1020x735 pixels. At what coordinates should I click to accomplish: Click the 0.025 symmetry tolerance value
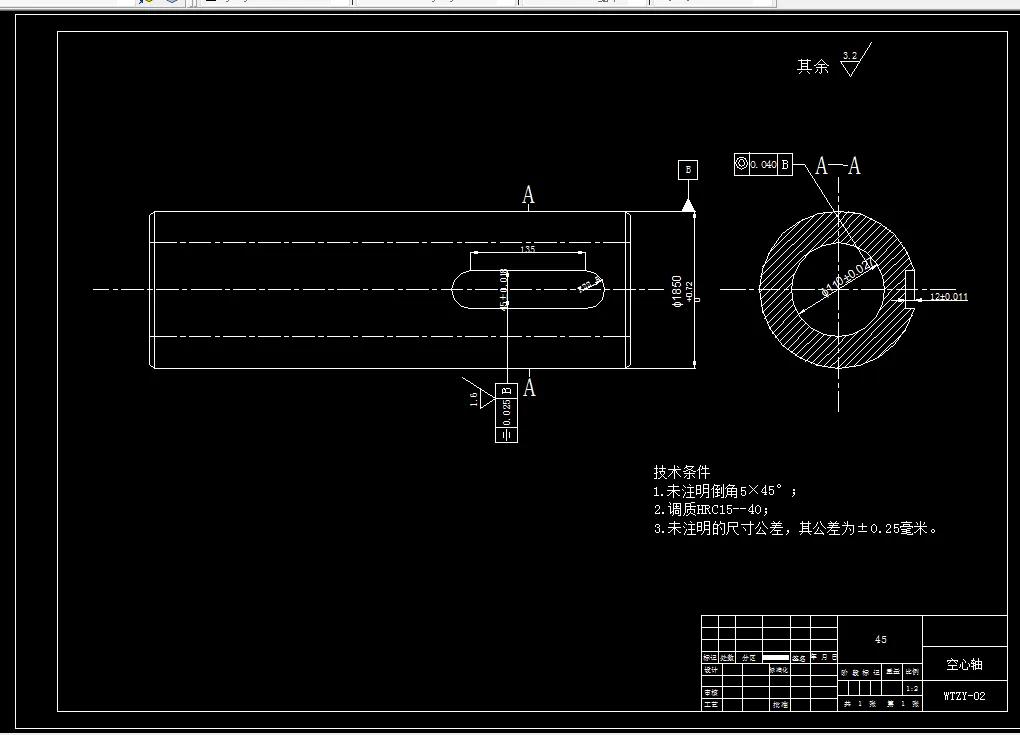pyautogui.click(x=507, y=412)
